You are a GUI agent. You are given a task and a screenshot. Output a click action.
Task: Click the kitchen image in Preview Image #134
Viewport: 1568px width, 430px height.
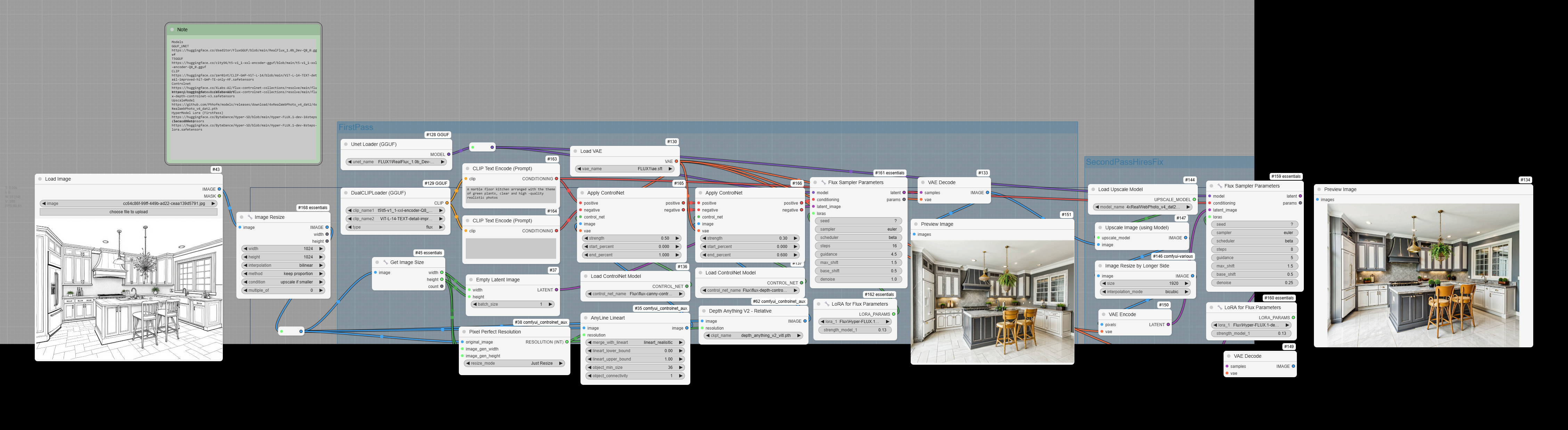[1423, 275]
